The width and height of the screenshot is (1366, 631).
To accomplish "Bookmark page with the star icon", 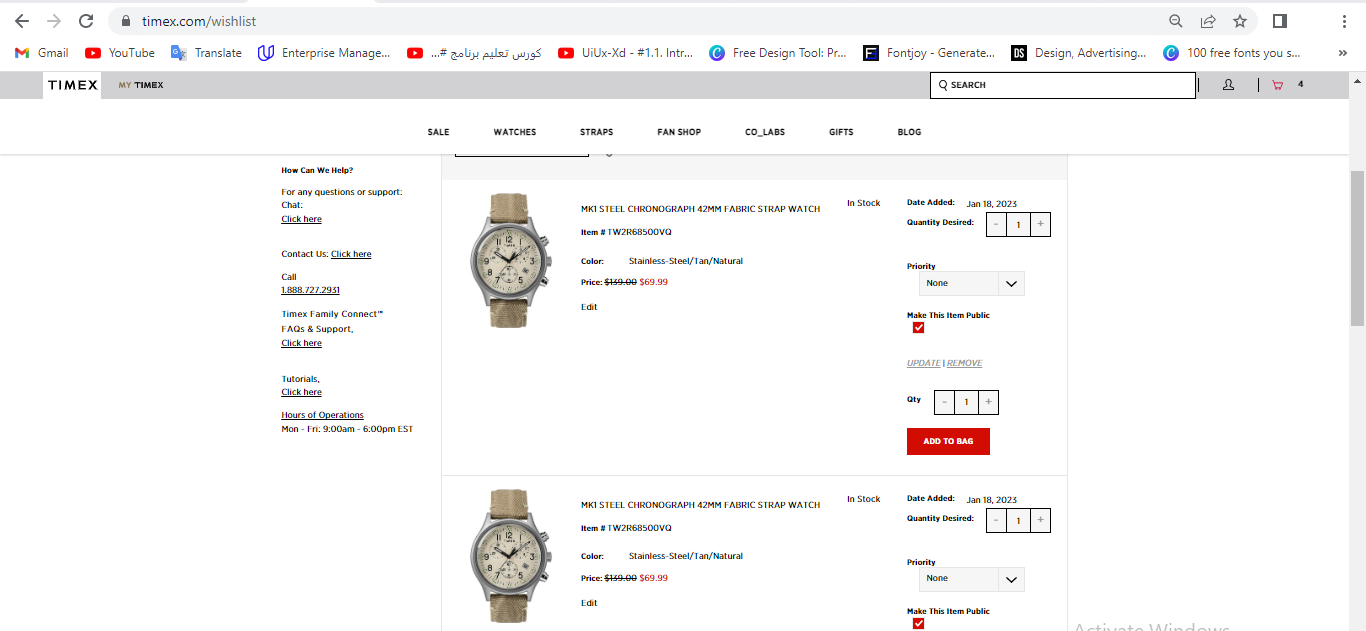I will point(1240,21).
